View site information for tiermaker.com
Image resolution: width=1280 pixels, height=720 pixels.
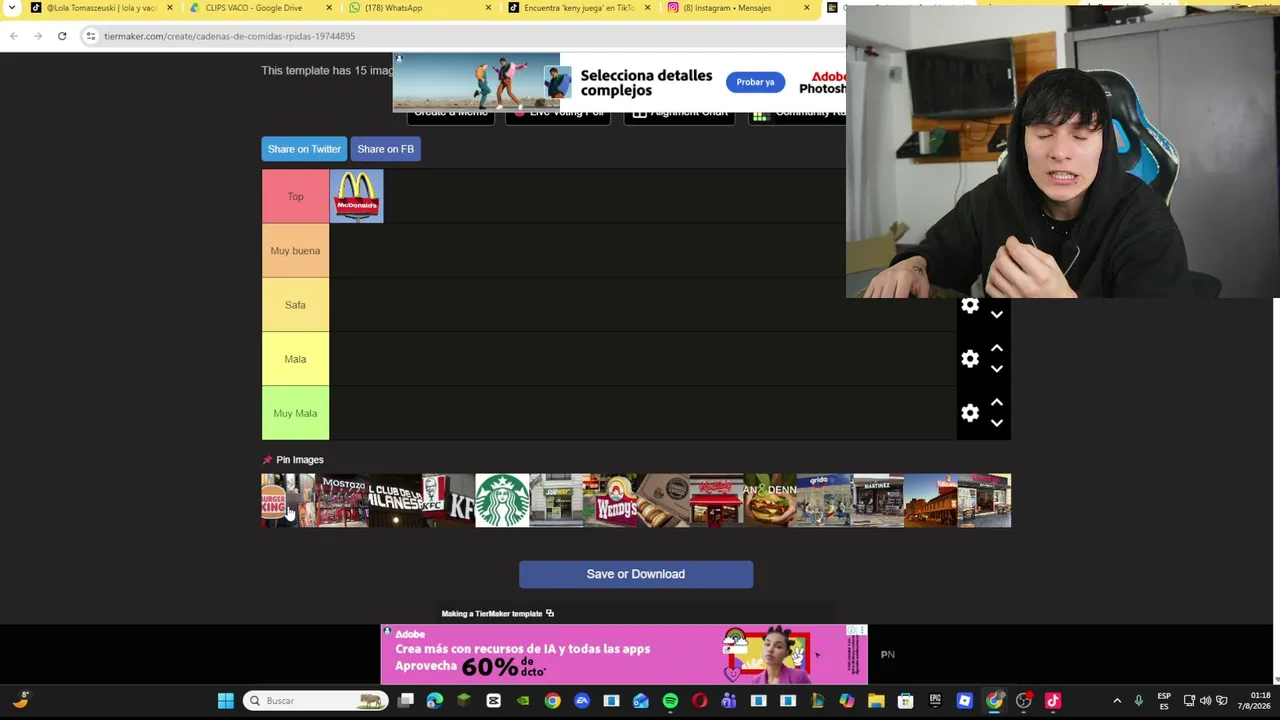[x=91, y=36]
